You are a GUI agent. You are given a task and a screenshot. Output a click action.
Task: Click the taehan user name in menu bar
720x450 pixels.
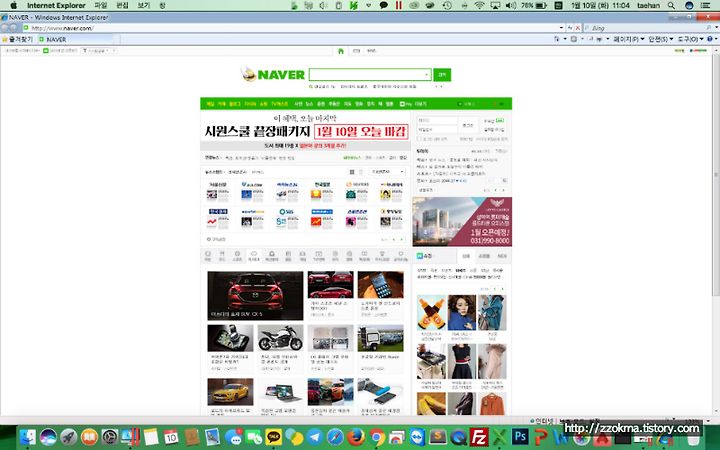(x=648, y=6)
